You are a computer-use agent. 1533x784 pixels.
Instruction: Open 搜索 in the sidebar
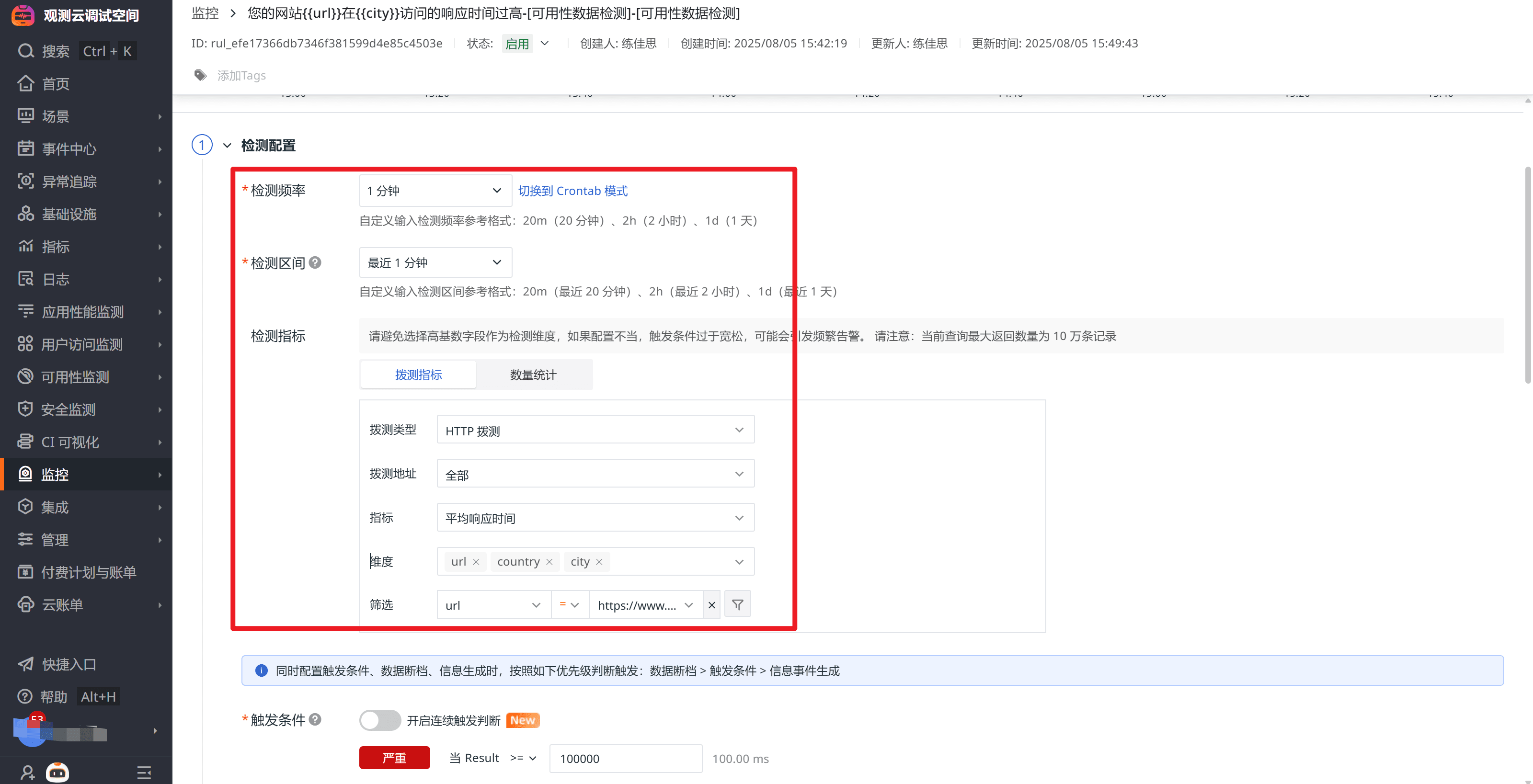[x=56, y=51]
